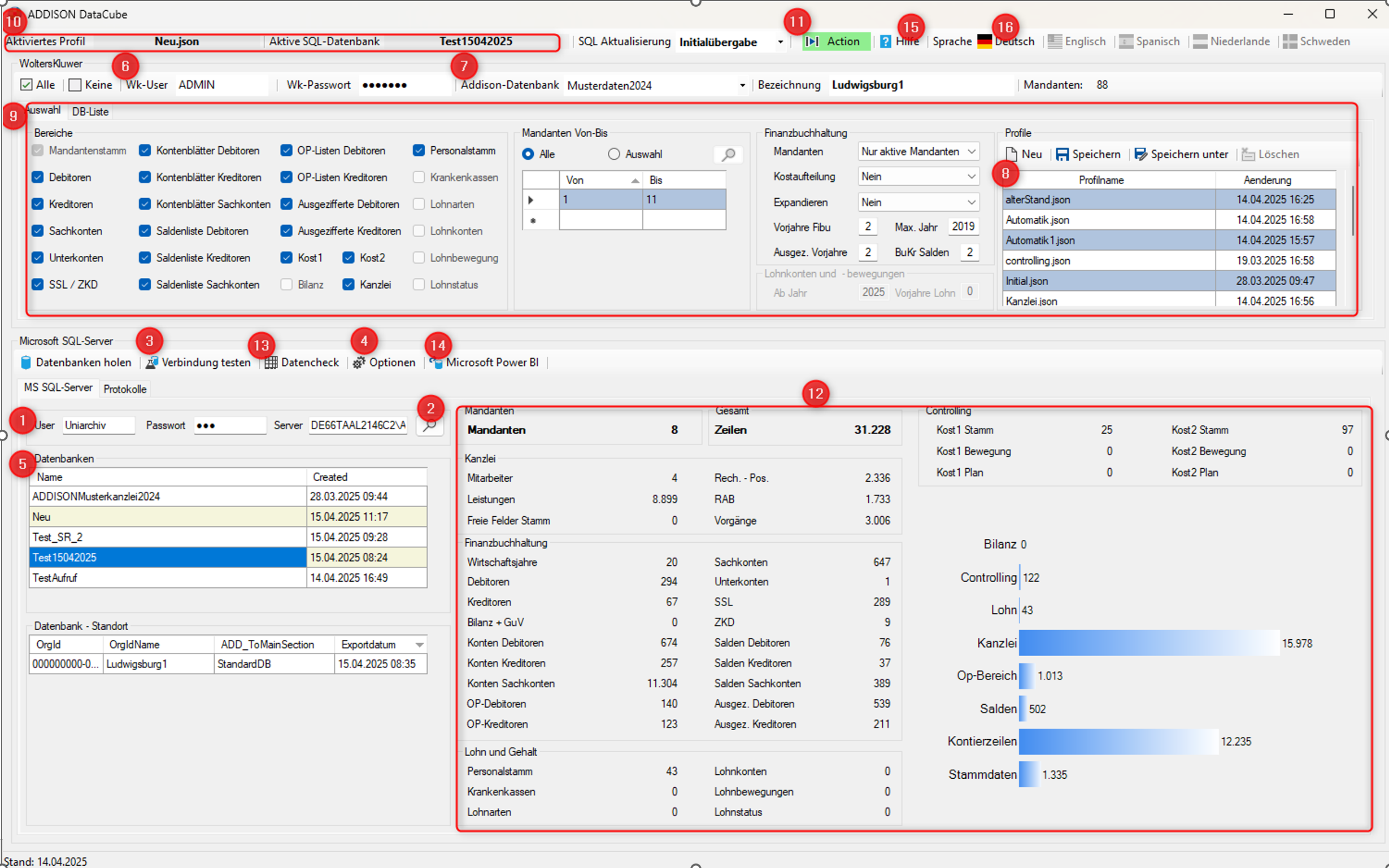Image resolution: width=1389 pixels, height=868 pixels.
Task: Toggle the Keine checkbox
Action: [75, 85]
